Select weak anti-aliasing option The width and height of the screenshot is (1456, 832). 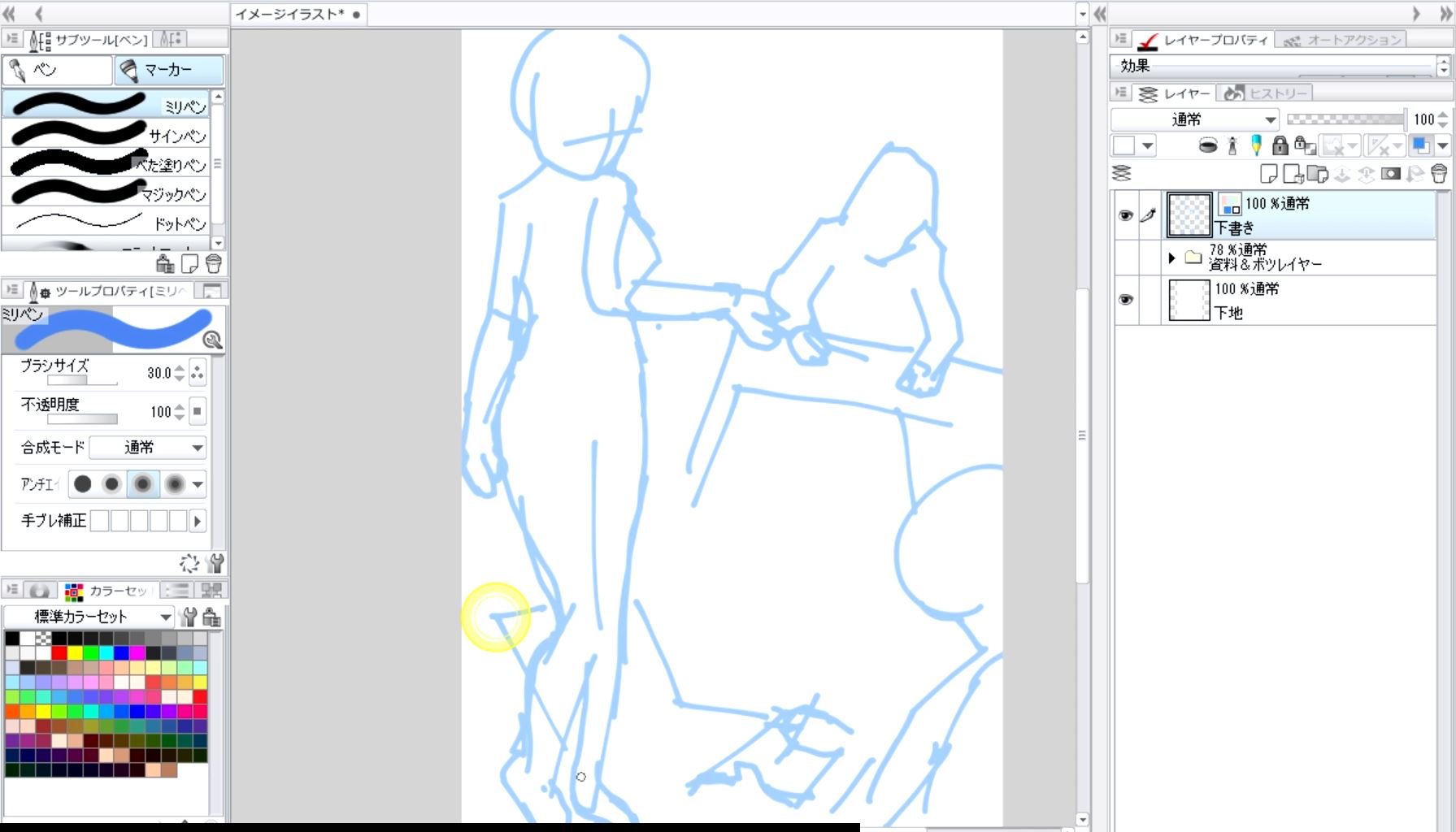coord(112,484)
